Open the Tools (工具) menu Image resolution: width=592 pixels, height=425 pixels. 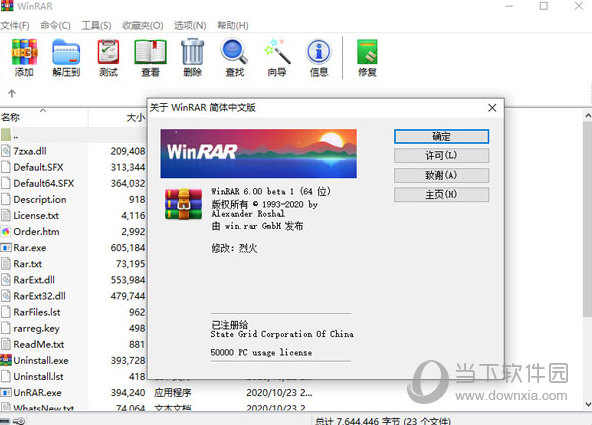point(97,25)
